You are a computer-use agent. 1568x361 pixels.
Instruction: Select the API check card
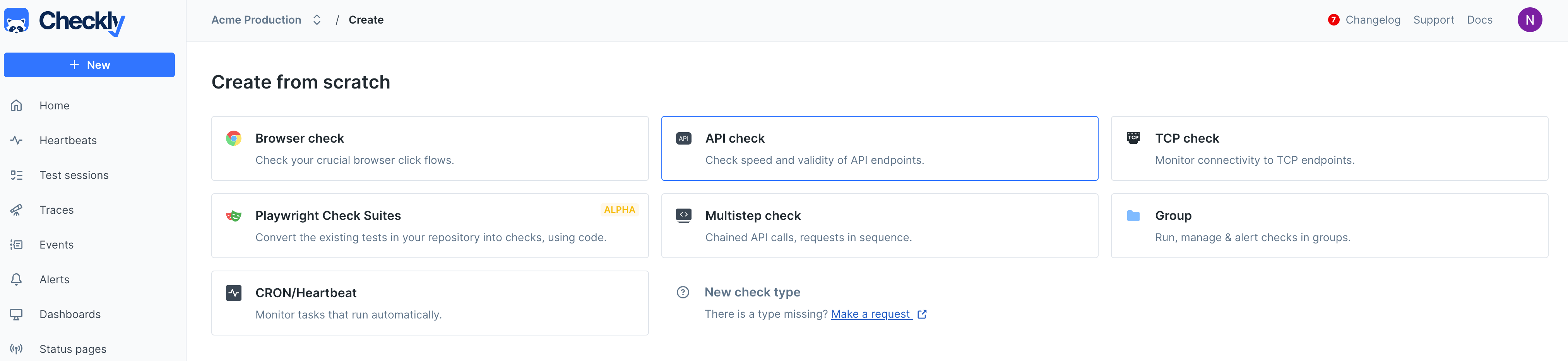pyautogui.click(x=880, y=148)
